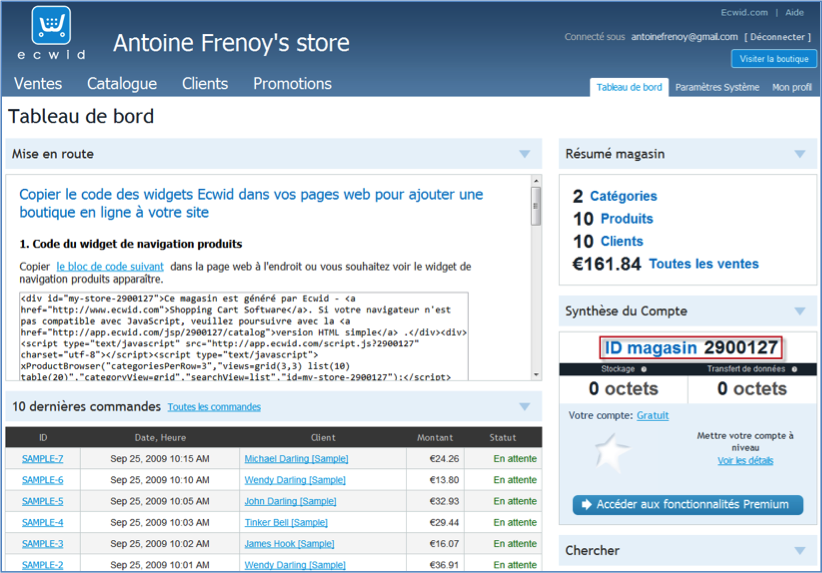Image resolution: width=822 pixels, height=573 pixels.
Task: Click the Visiter la boutique button
Action: point(774,59)
